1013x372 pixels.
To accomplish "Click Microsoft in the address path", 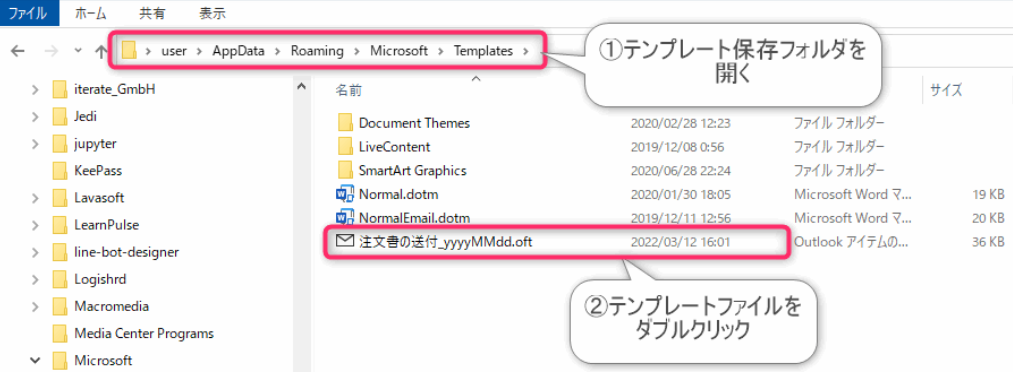I will tap(399, 51).
